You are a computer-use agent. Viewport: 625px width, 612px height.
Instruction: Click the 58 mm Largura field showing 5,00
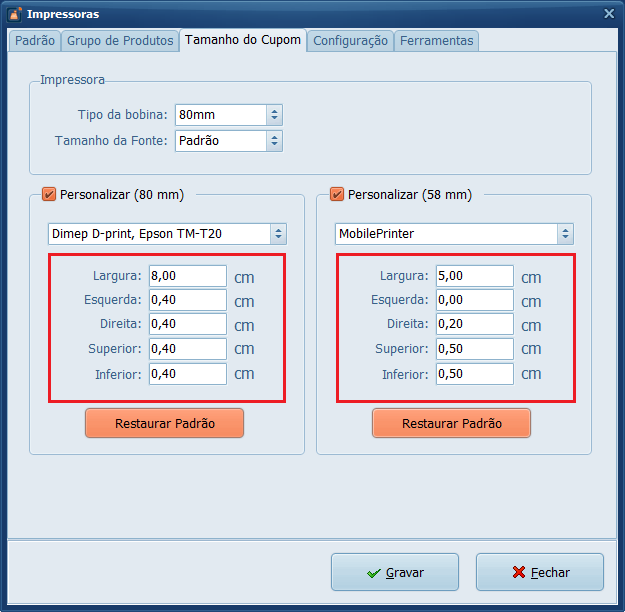tap(475, 276)
